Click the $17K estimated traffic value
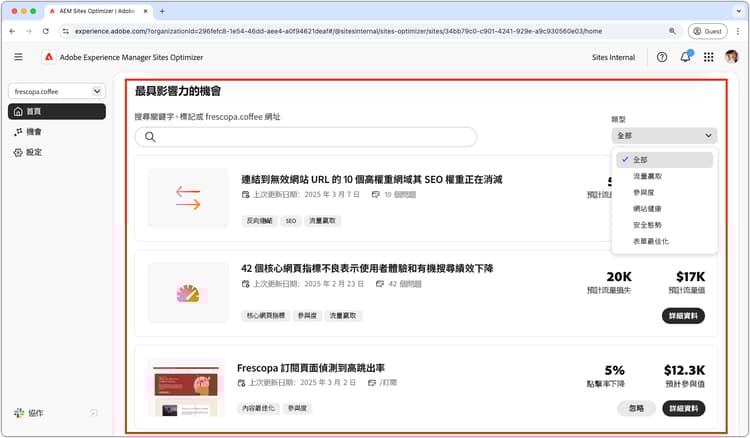The width and height of the screenshot is (750, 438). (x=690, y=276)
